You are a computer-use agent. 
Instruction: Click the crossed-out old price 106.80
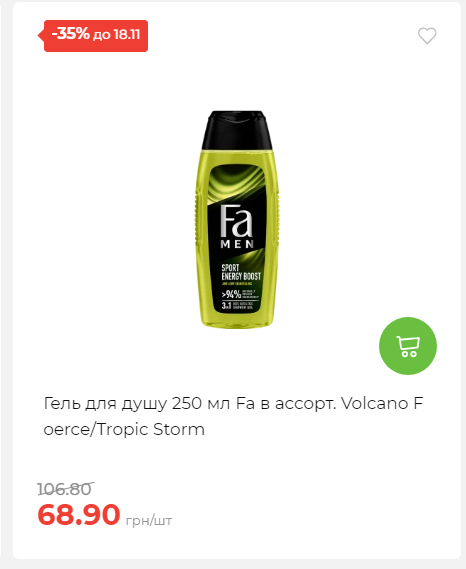click(x=65, y=489)
